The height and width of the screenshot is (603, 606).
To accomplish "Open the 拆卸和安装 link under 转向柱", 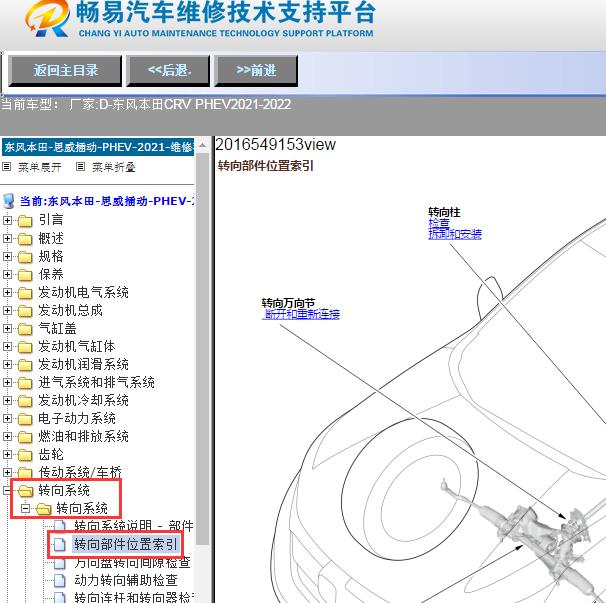I will click(455, 234).
